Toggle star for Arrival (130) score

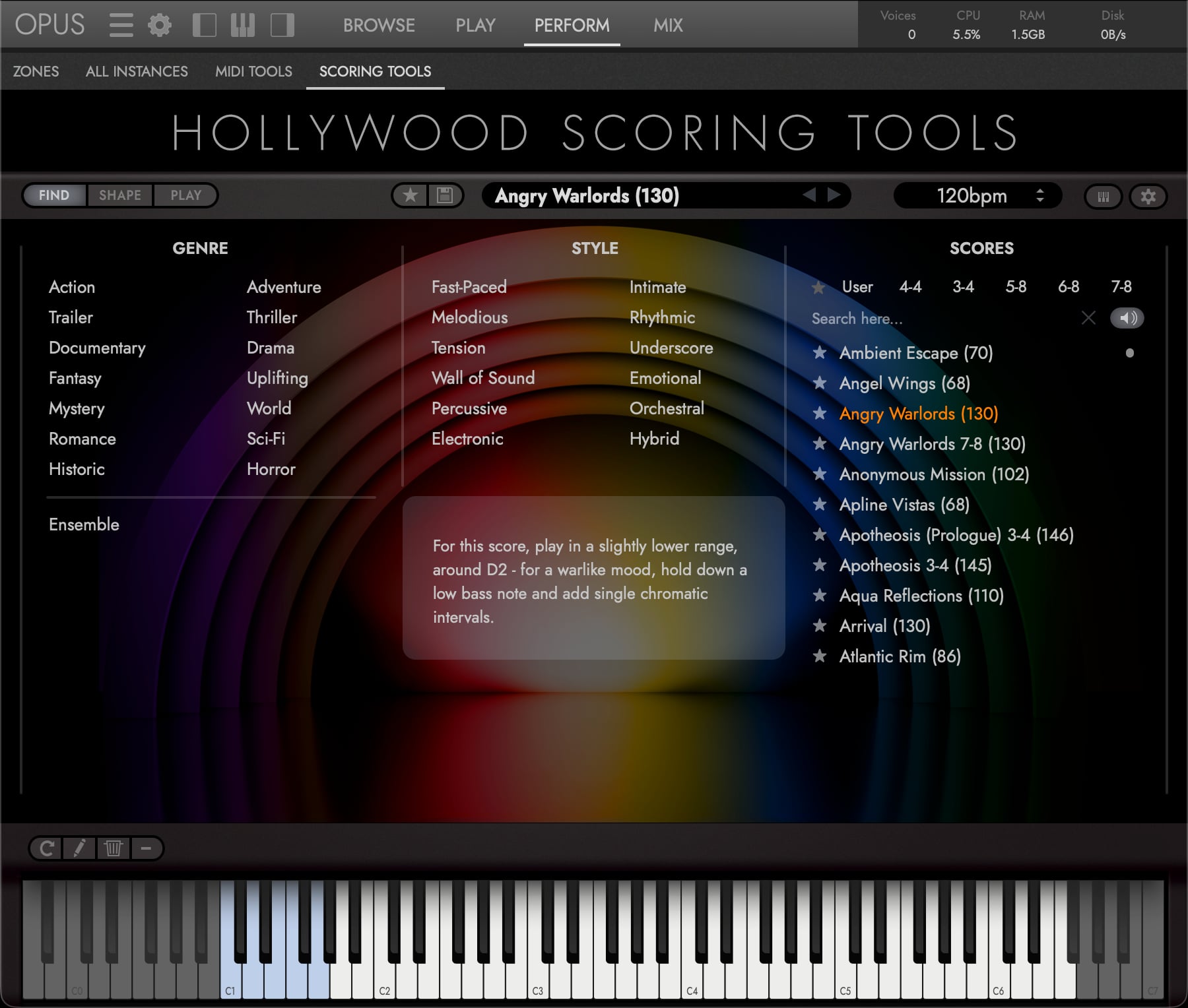click(820, 626)
